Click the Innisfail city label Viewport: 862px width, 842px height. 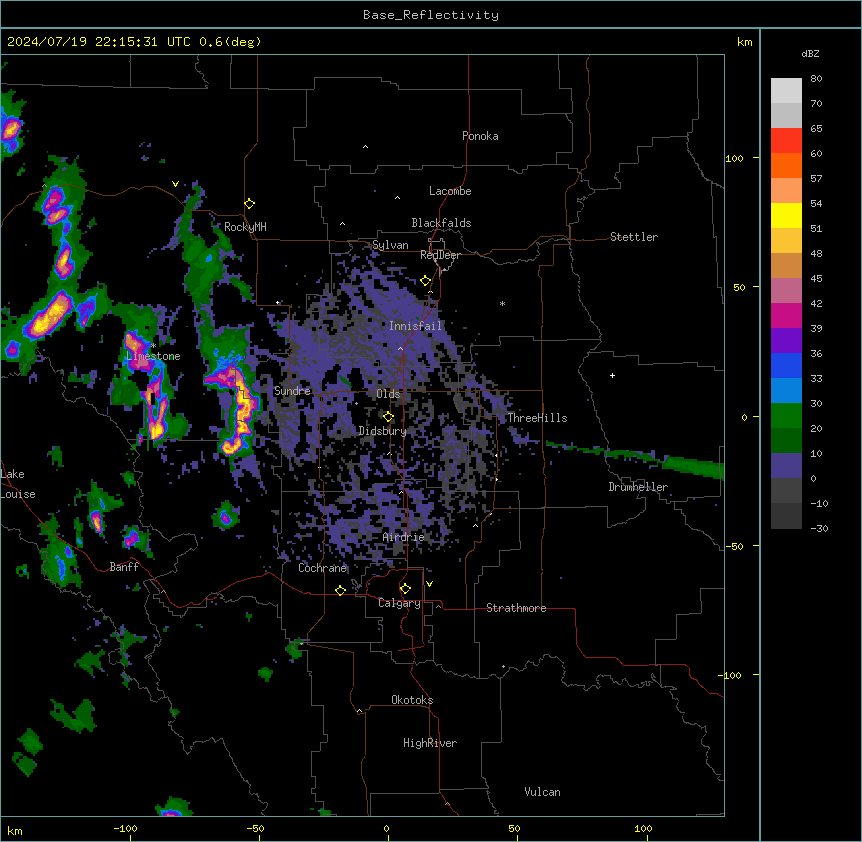[x=415, y=326]
